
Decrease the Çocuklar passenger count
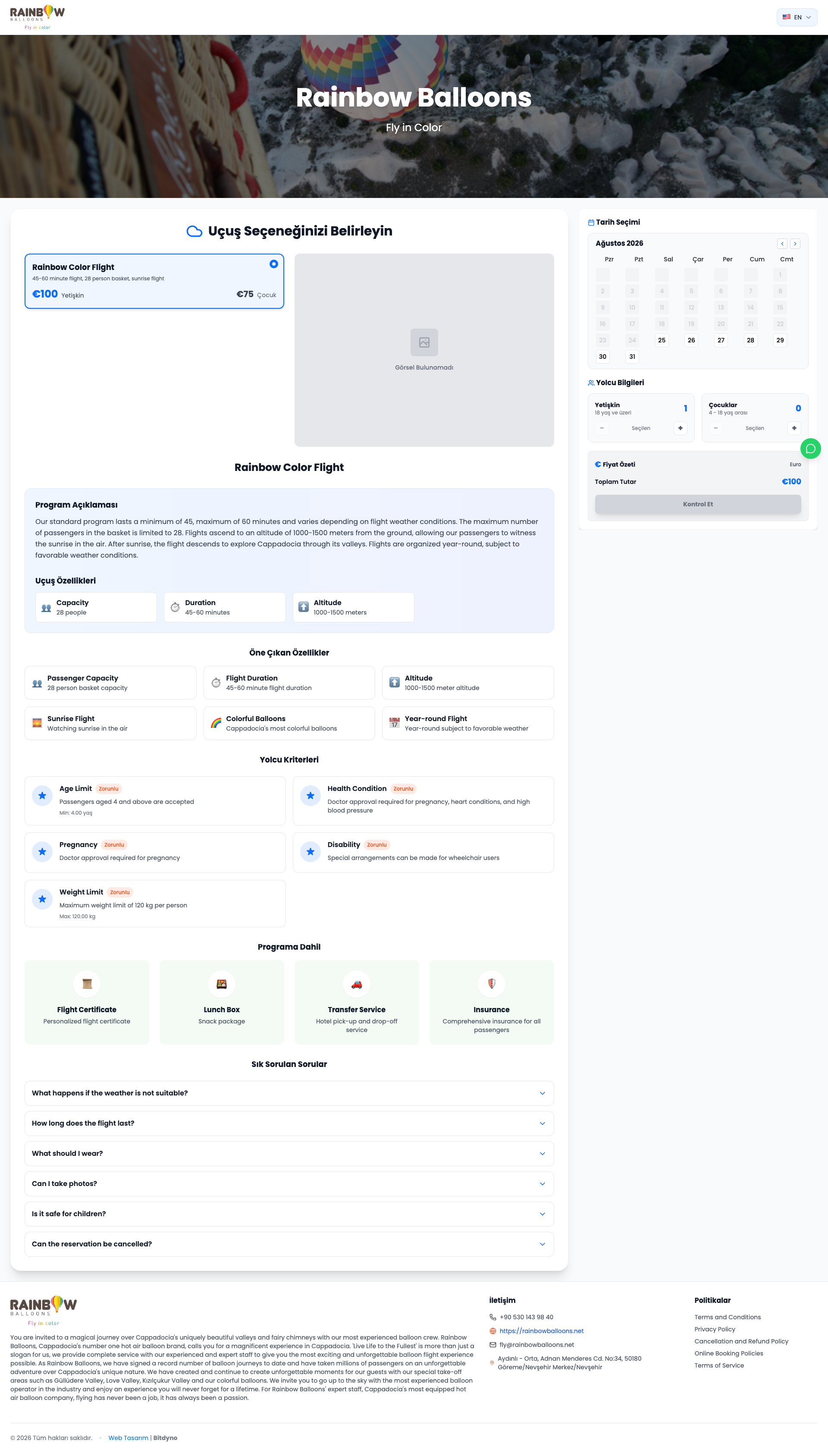point(716,428)
